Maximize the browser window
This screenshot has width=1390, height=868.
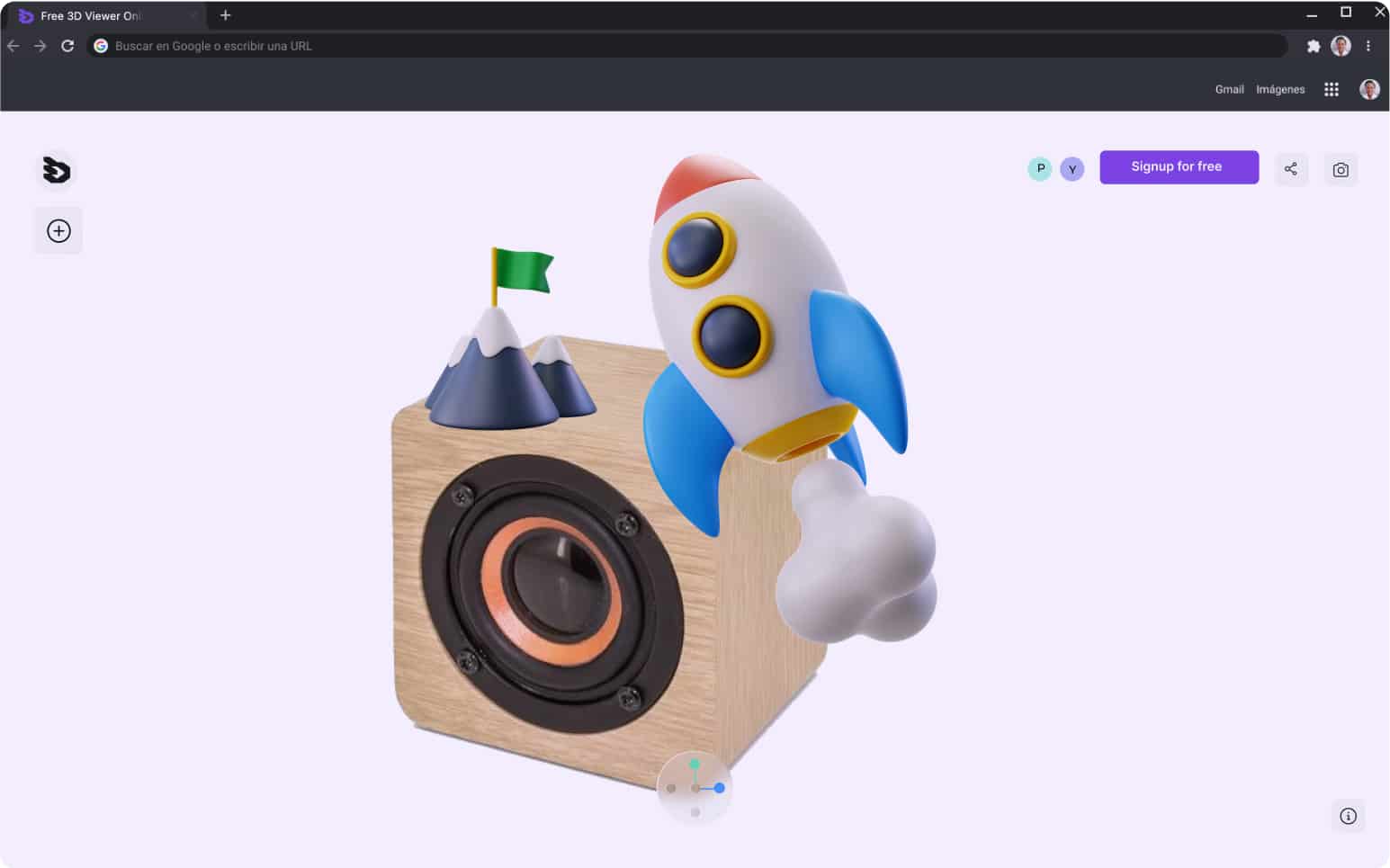pyautogui.click(x=1346, y=13)
